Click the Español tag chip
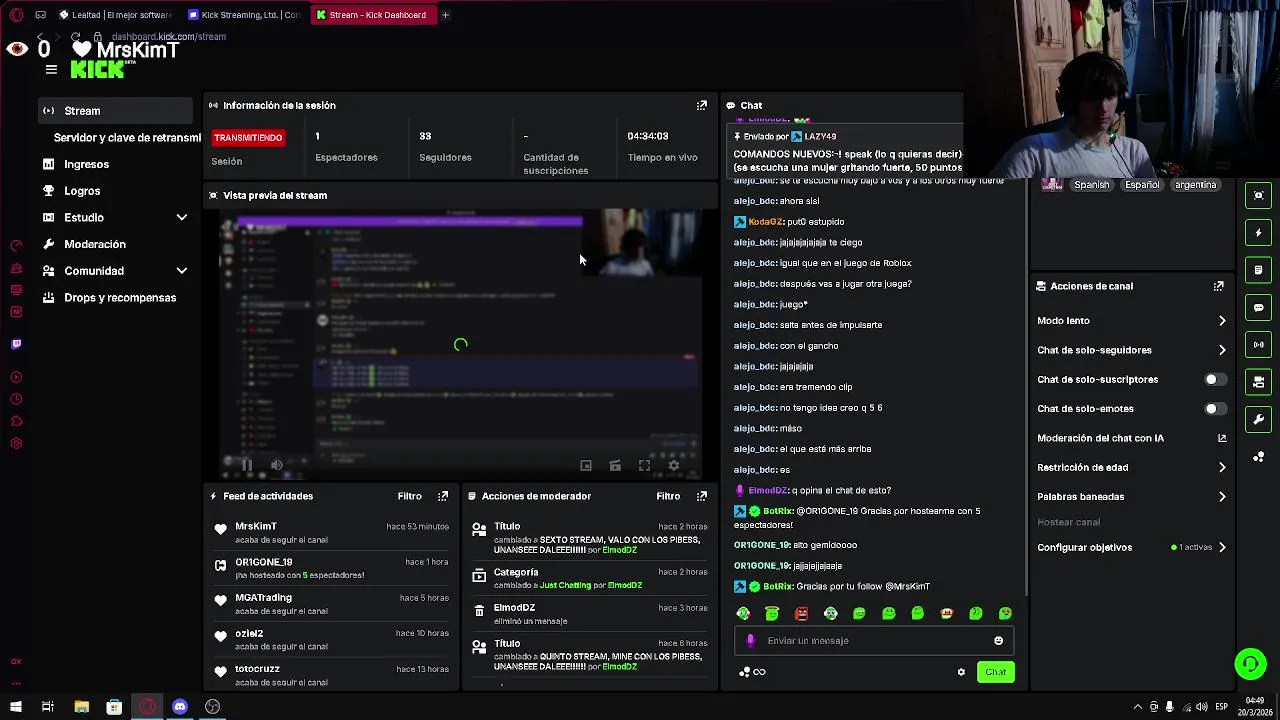Screen dimensions: 1280x720 [1141, 185]
